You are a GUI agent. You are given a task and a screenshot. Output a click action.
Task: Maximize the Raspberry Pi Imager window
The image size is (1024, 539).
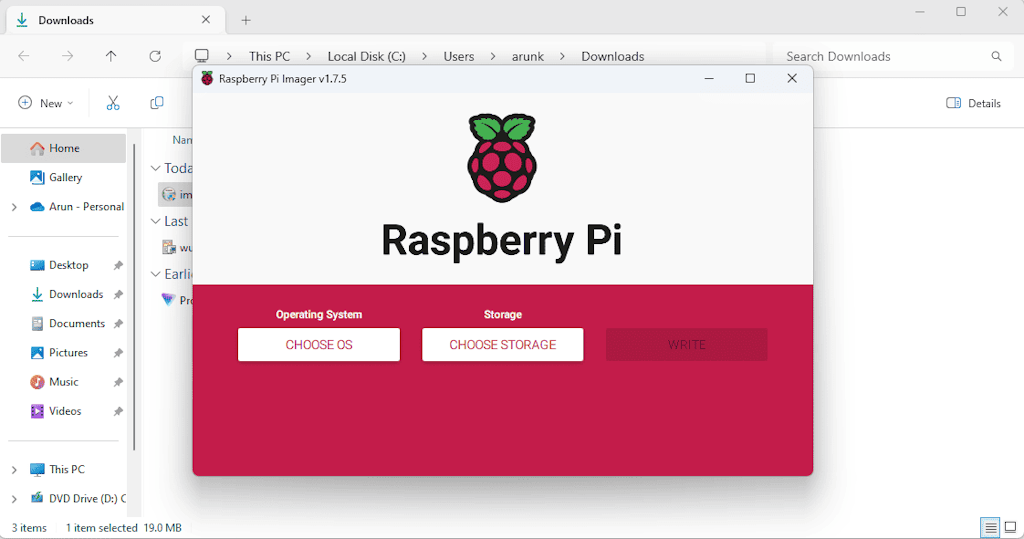coord(750,78)
